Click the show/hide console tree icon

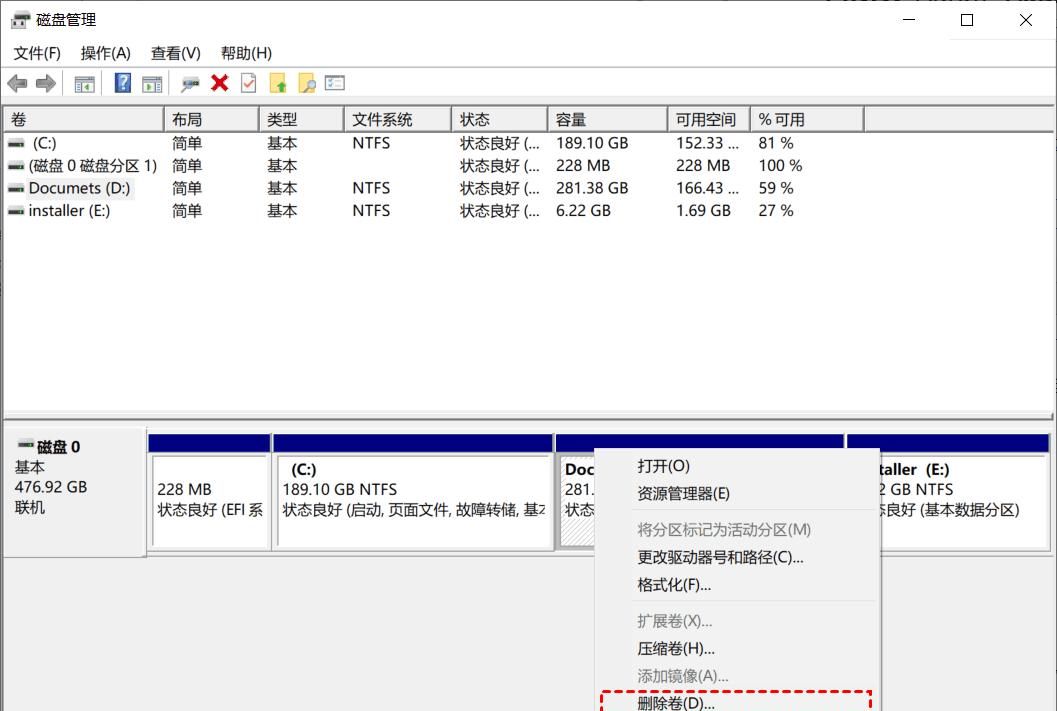click(85, 84)
